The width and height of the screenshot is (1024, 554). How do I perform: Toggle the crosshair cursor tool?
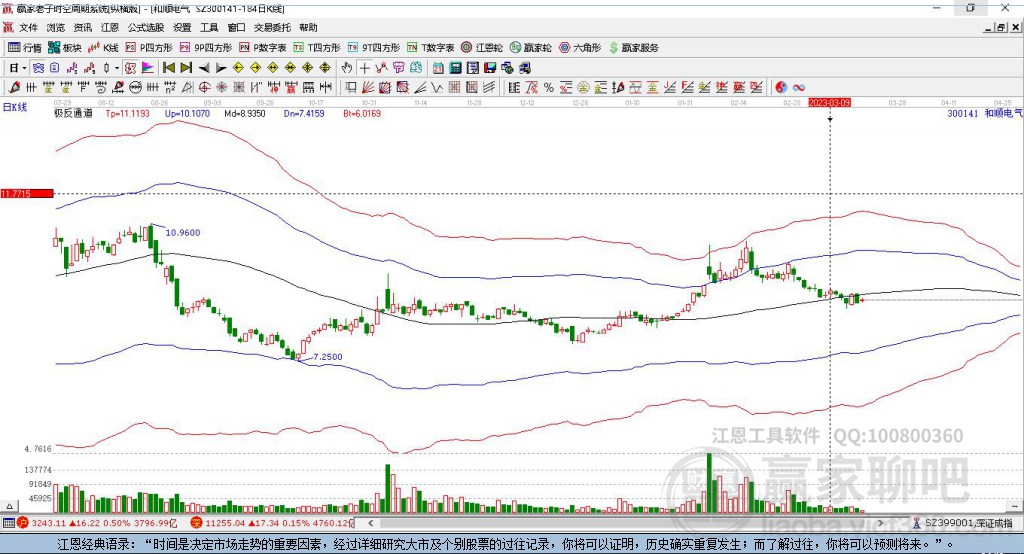[364, 68]
